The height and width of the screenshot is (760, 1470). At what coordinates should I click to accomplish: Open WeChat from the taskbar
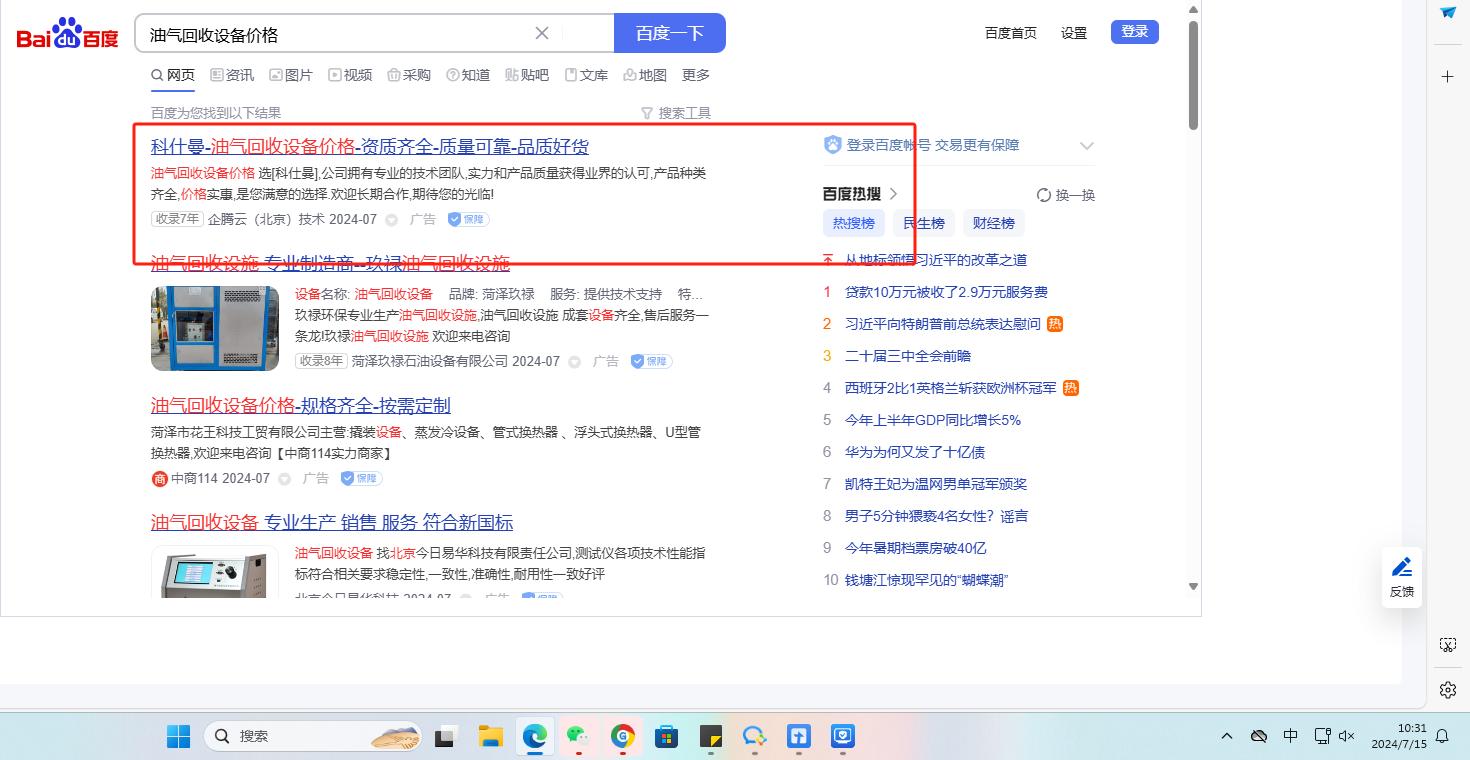[576, 737]
